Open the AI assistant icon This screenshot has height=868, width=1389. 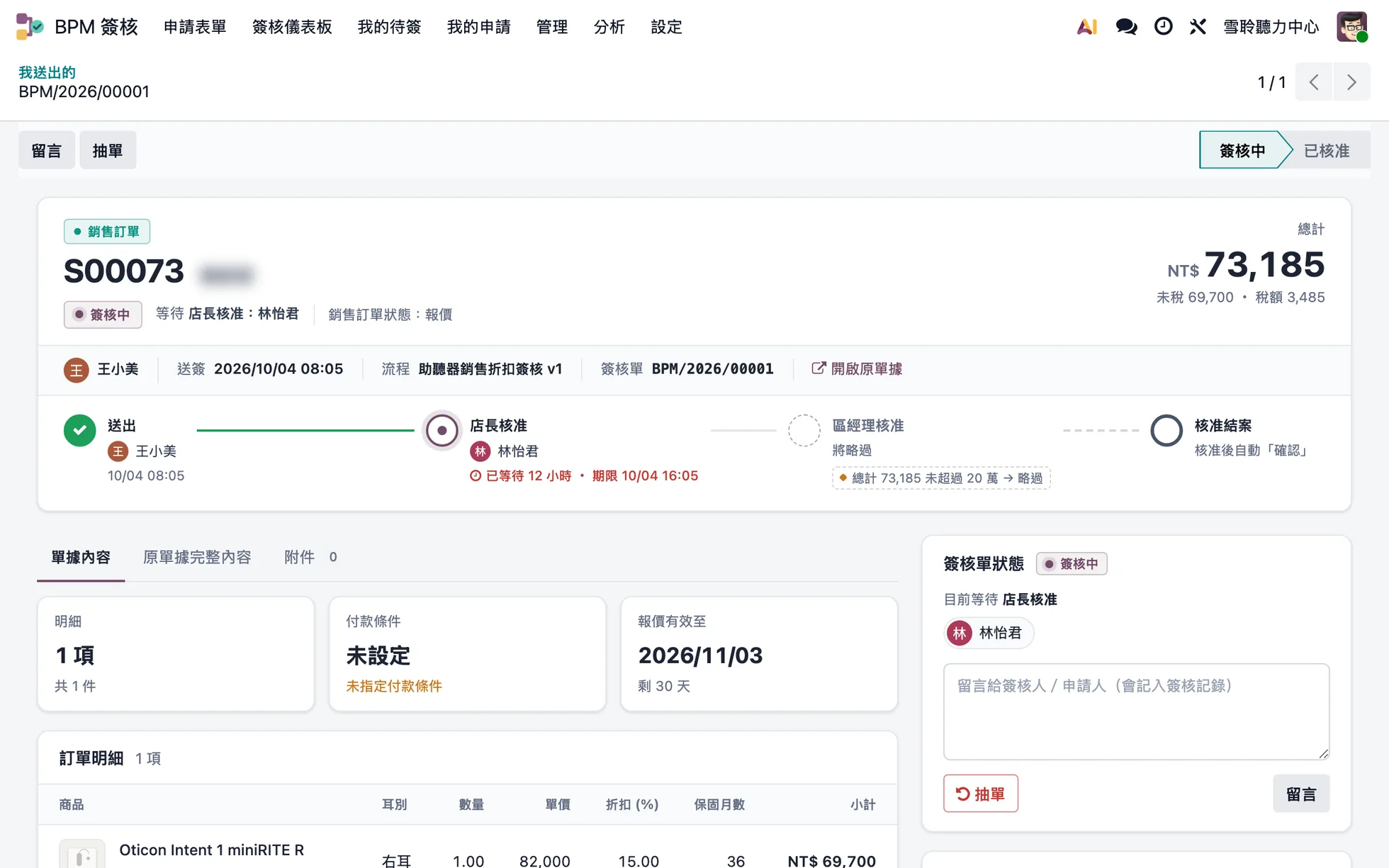pos(1087,27)
